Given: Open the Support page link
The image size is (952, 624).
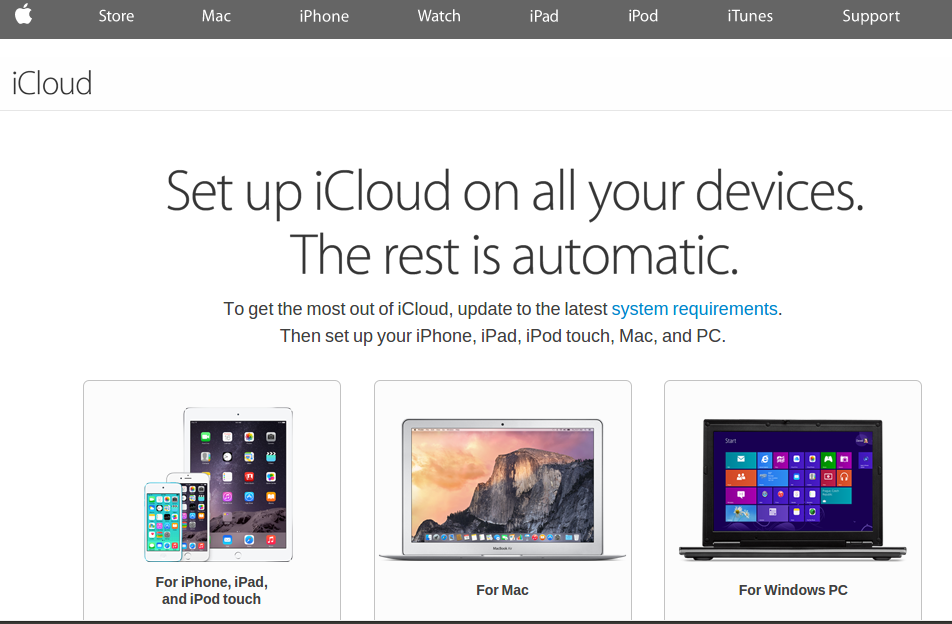Looking at the screenshot, I should point(871,16).
